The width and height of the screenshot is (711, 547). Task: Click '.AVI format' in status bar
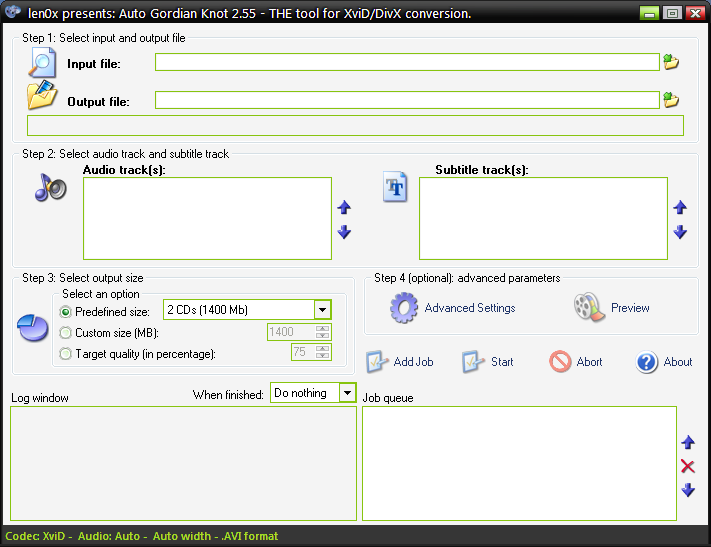[250, 536]
